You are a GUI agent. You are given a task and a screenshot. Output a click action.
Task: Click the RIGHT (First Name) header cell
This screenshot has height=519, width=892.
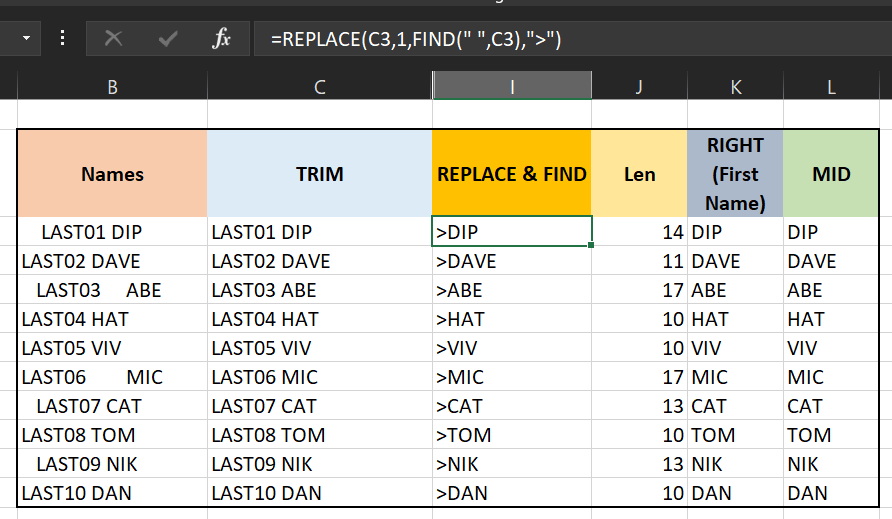tap(735, 174)
